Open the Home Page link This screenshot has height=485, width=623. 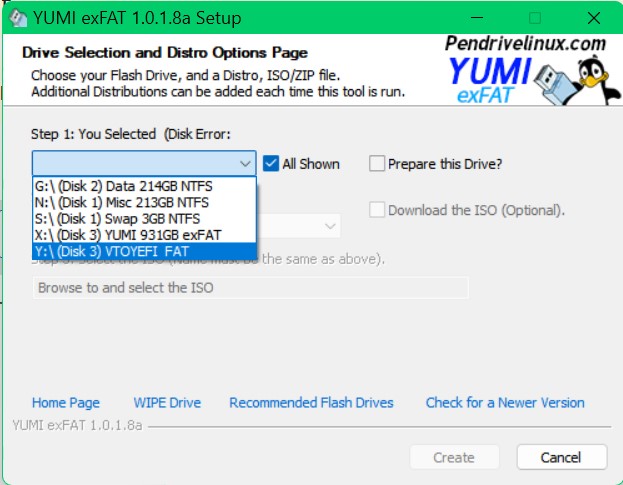(66, 403)
